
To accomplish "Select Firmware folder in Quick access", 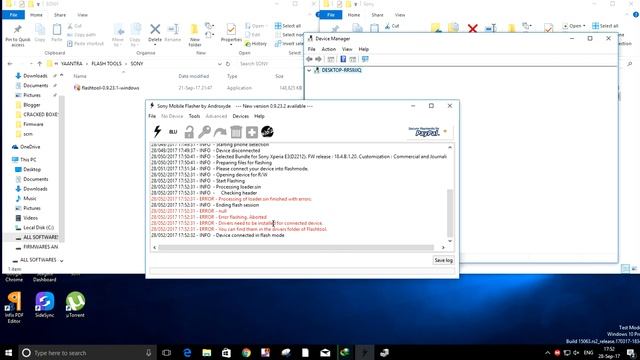I will coord(33,124).
